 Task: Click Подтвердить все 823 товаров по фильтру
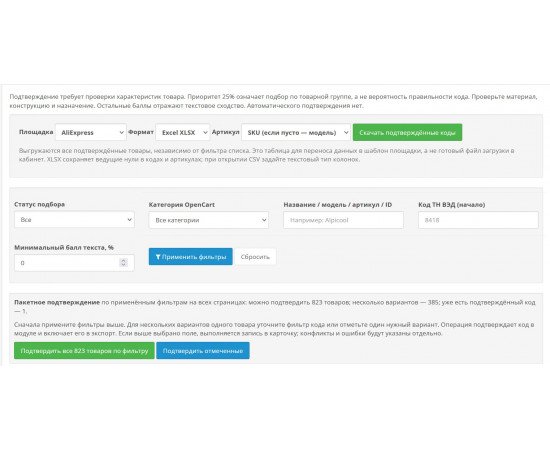84,350
